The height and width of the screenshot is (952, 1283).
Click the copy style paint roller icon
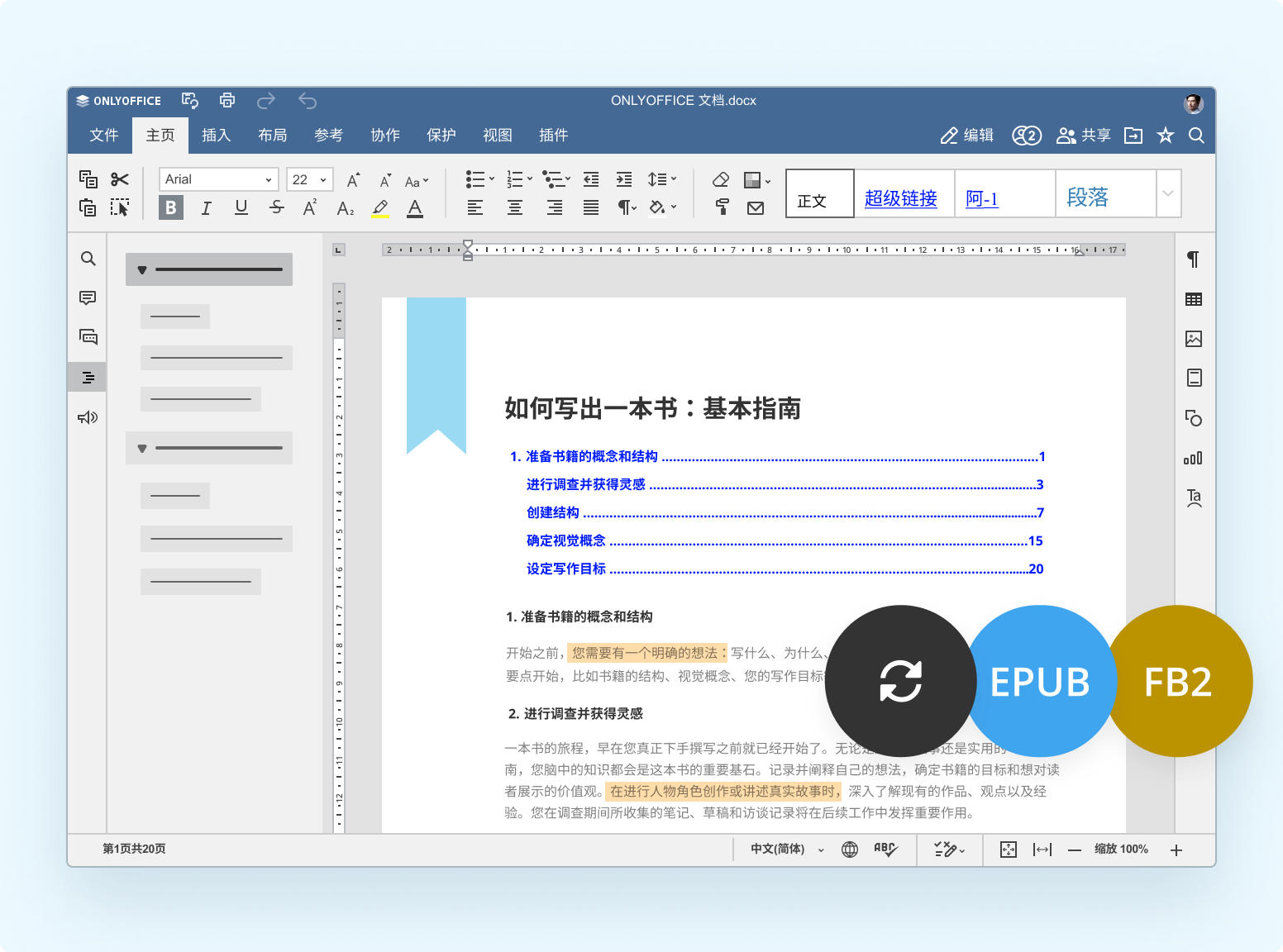tap(722, 207)
